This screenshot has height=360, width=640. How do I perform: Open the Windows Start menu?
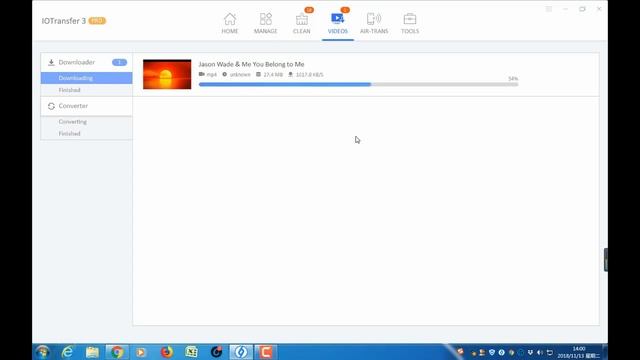pos(42,352)
